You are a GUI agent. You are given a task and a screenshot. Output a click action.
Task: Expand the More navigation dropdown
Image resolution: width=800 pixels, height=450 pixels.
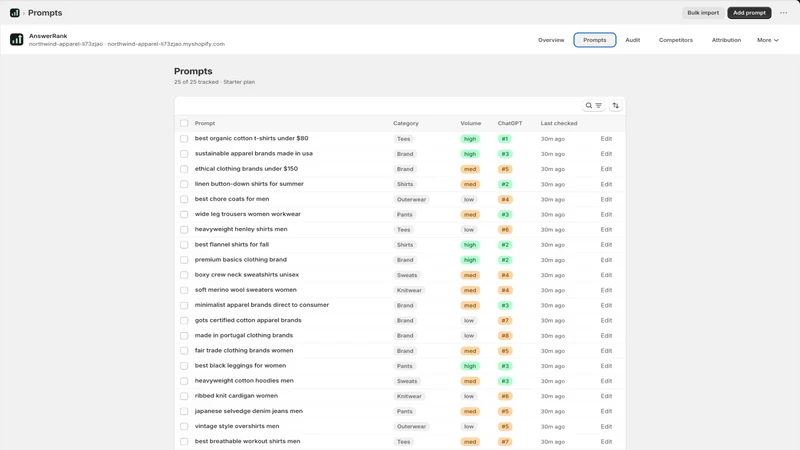[x=767, y=40]
